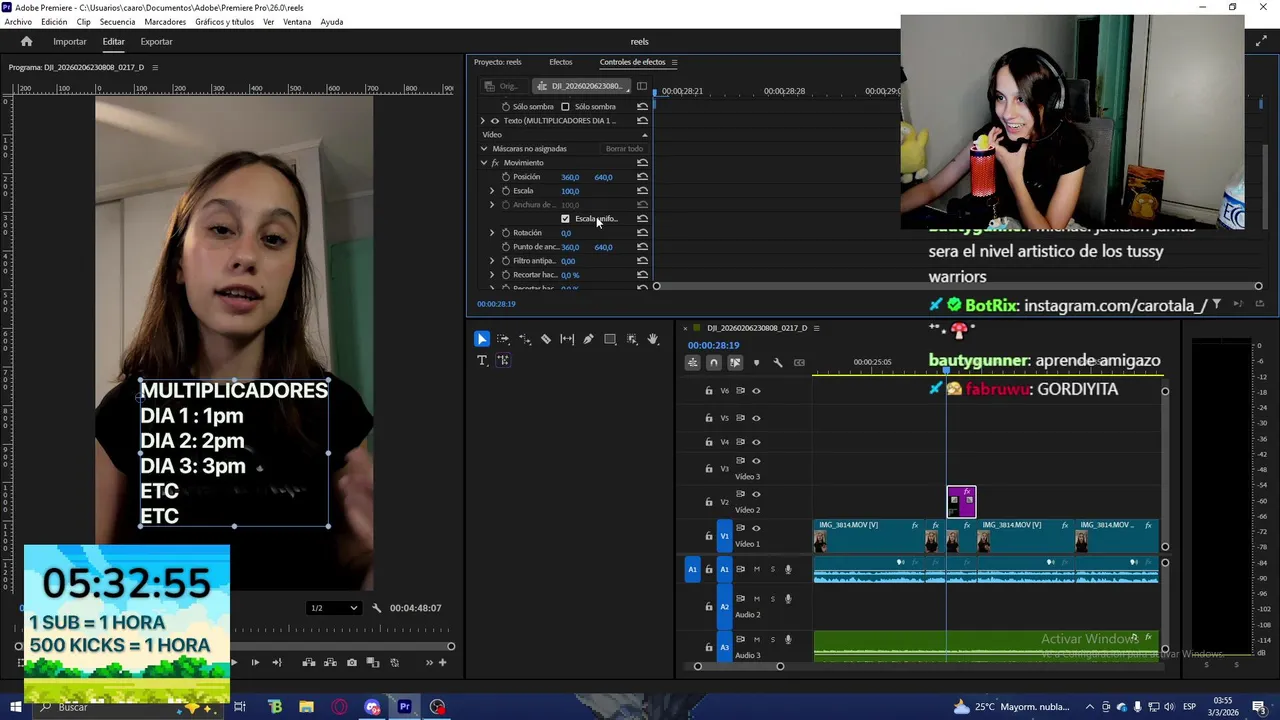1280x720 pixels.
Task: Select the Rectangle tool
Action: 610,339
